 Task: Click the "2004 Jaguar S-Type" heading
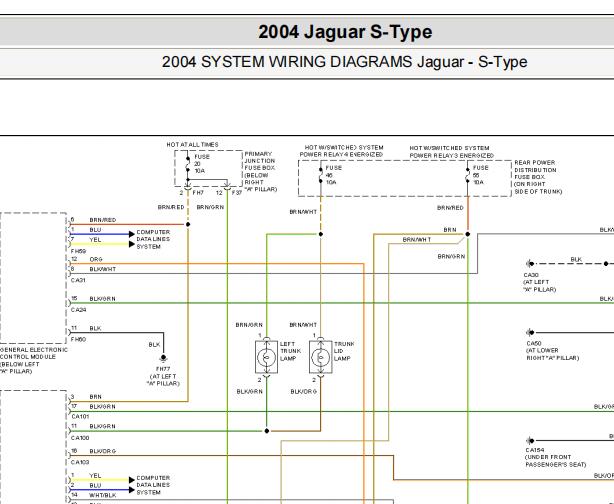click(345, 32)
